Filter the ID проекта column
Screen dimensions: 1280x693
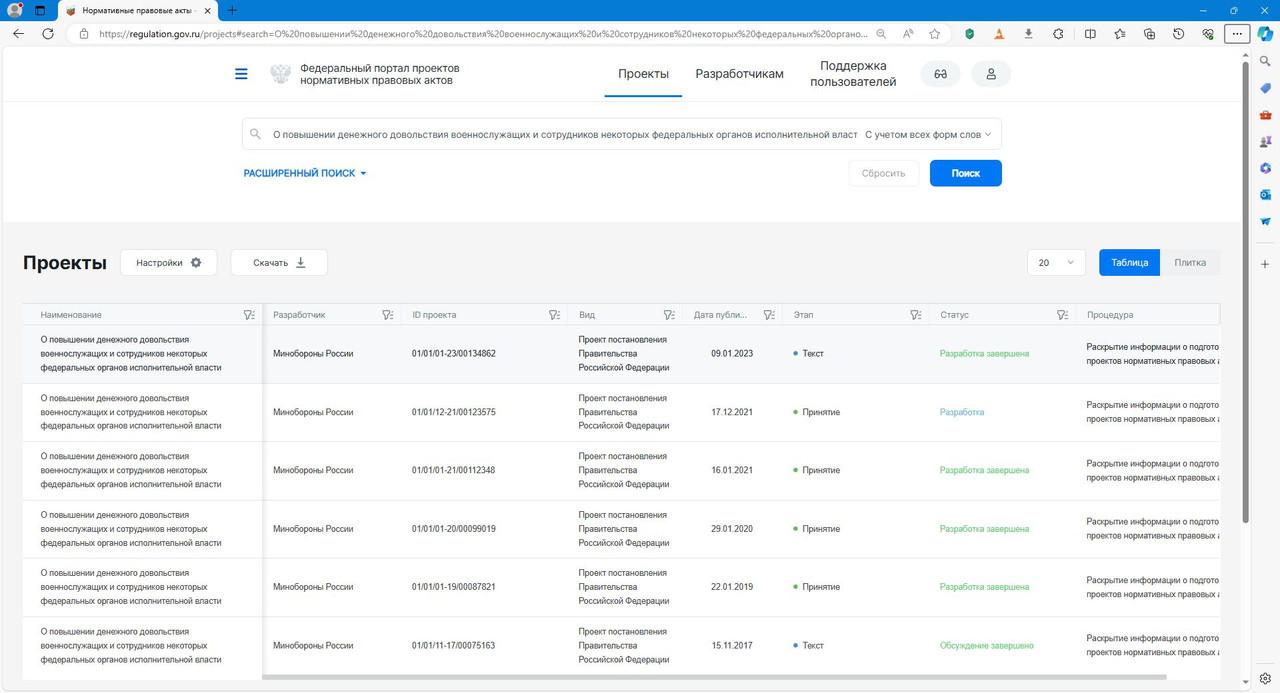pos(554,315)
